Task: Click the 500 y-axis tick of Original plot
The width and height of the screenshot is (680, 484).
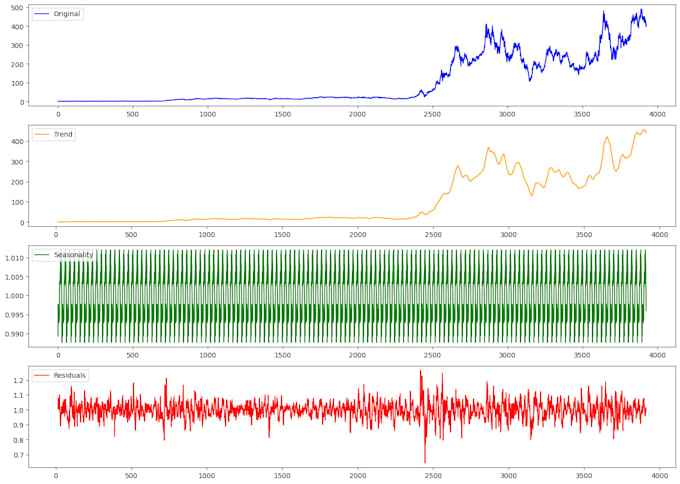Action: 18,8
